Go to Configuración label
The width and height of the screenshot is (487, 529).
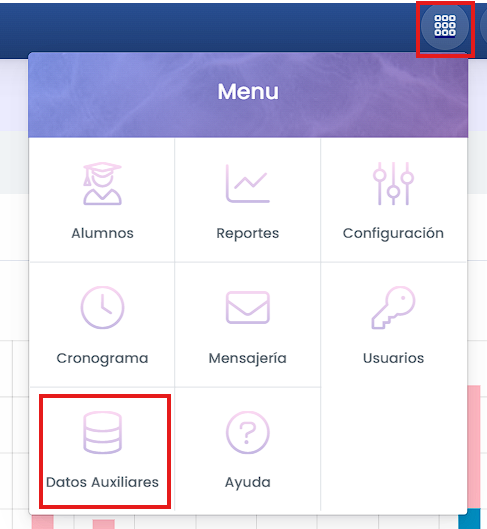pyautogui.click(x=393, y=233)
